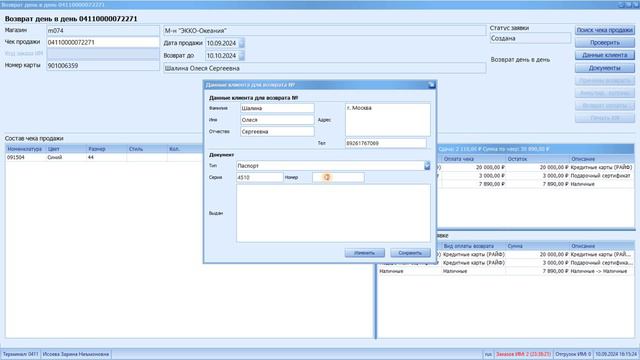640x360 pixels.
Task: Open the Документы button
Action: tap(604, 68)
